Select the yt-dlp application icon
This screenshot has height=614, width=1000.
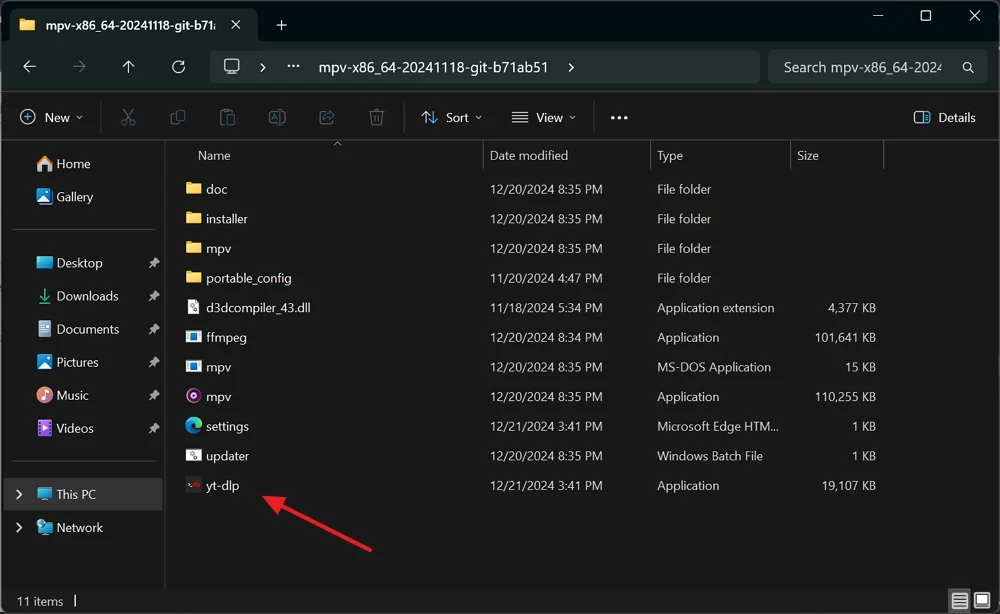coord(193,485)
